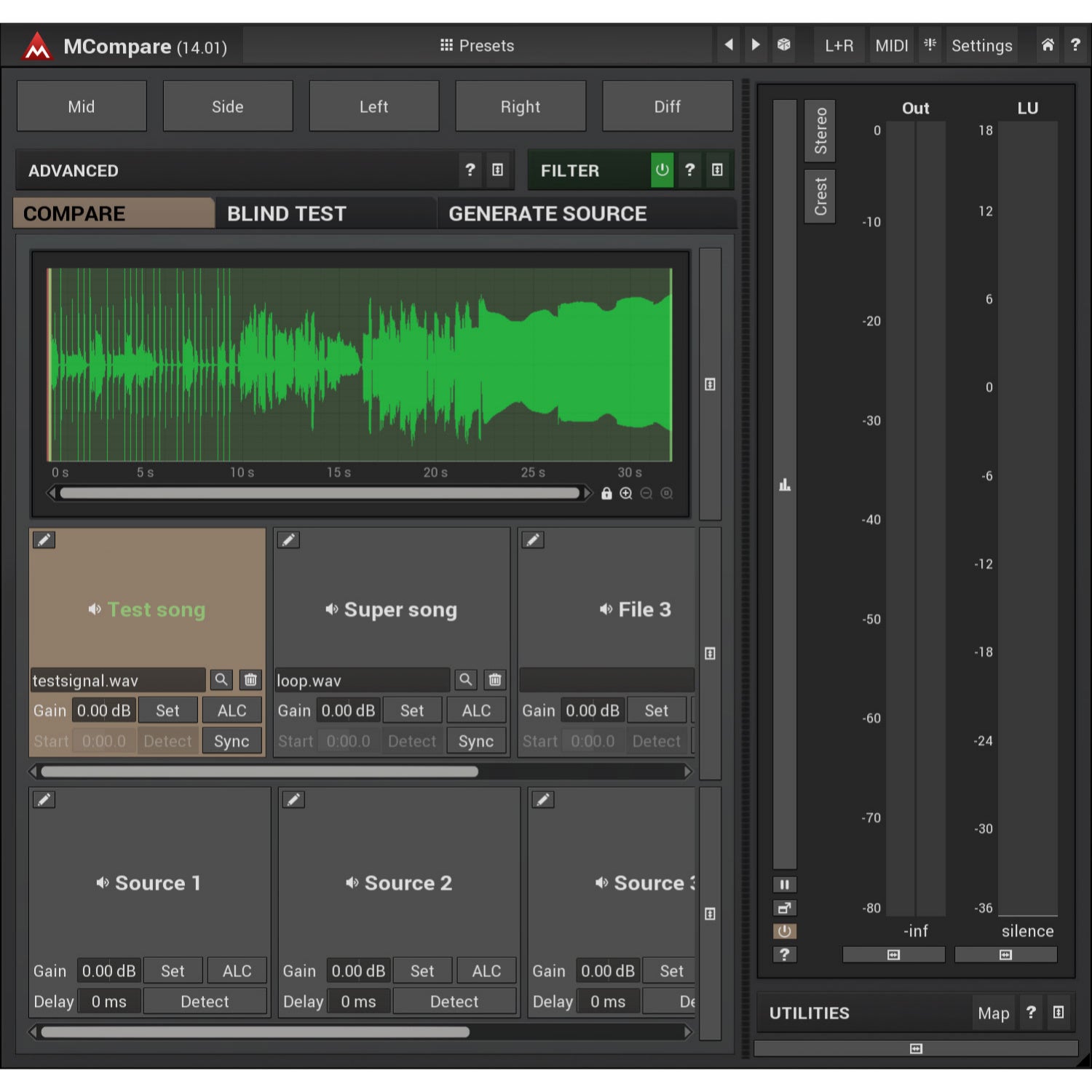The image size is (1092, 1092).
Task: Open ADVANCED panel preset menu icon
Action: tap(498, 170)
